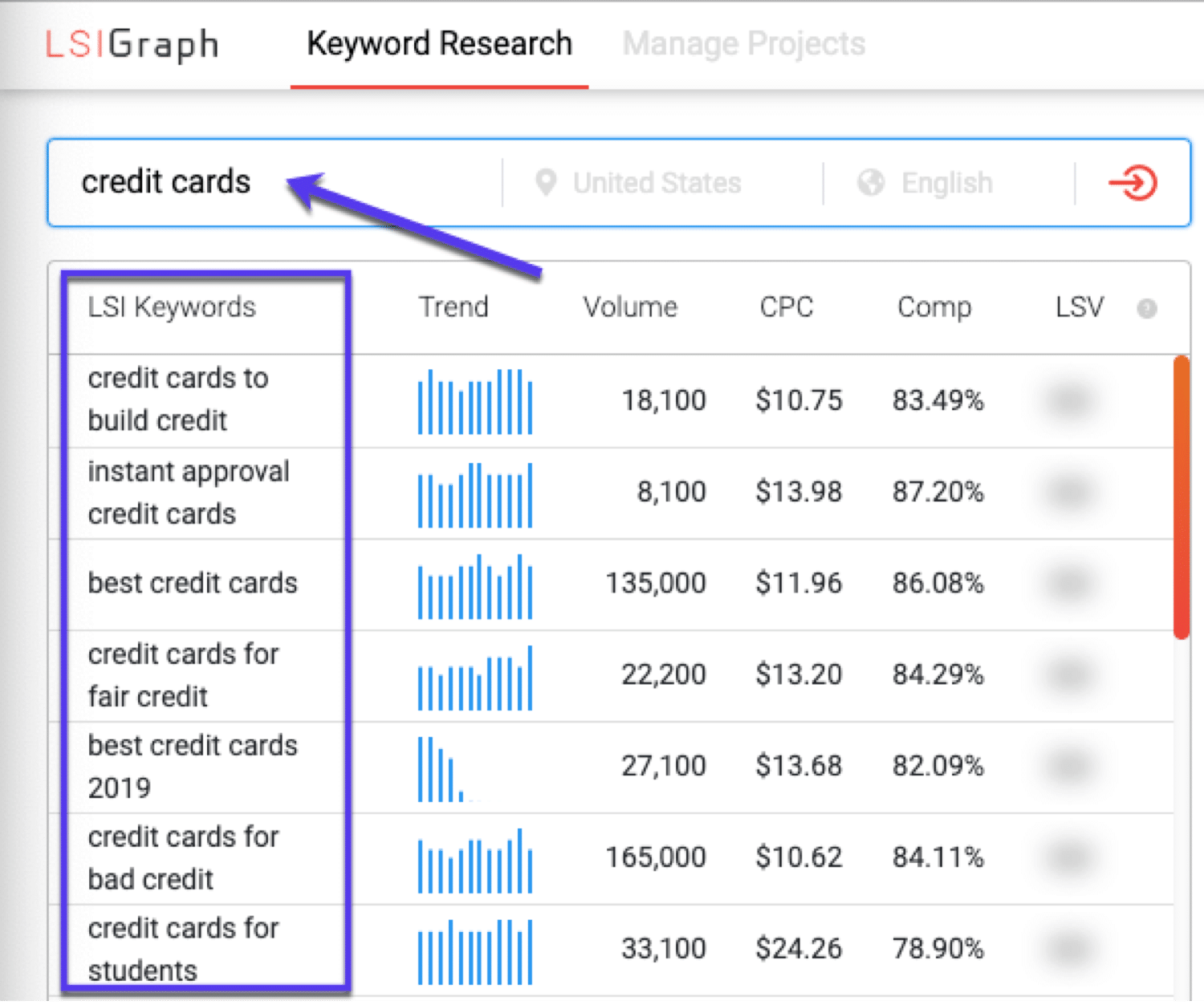Click the LSV info help icon

pyautogui.click(x=1147, y=308)
